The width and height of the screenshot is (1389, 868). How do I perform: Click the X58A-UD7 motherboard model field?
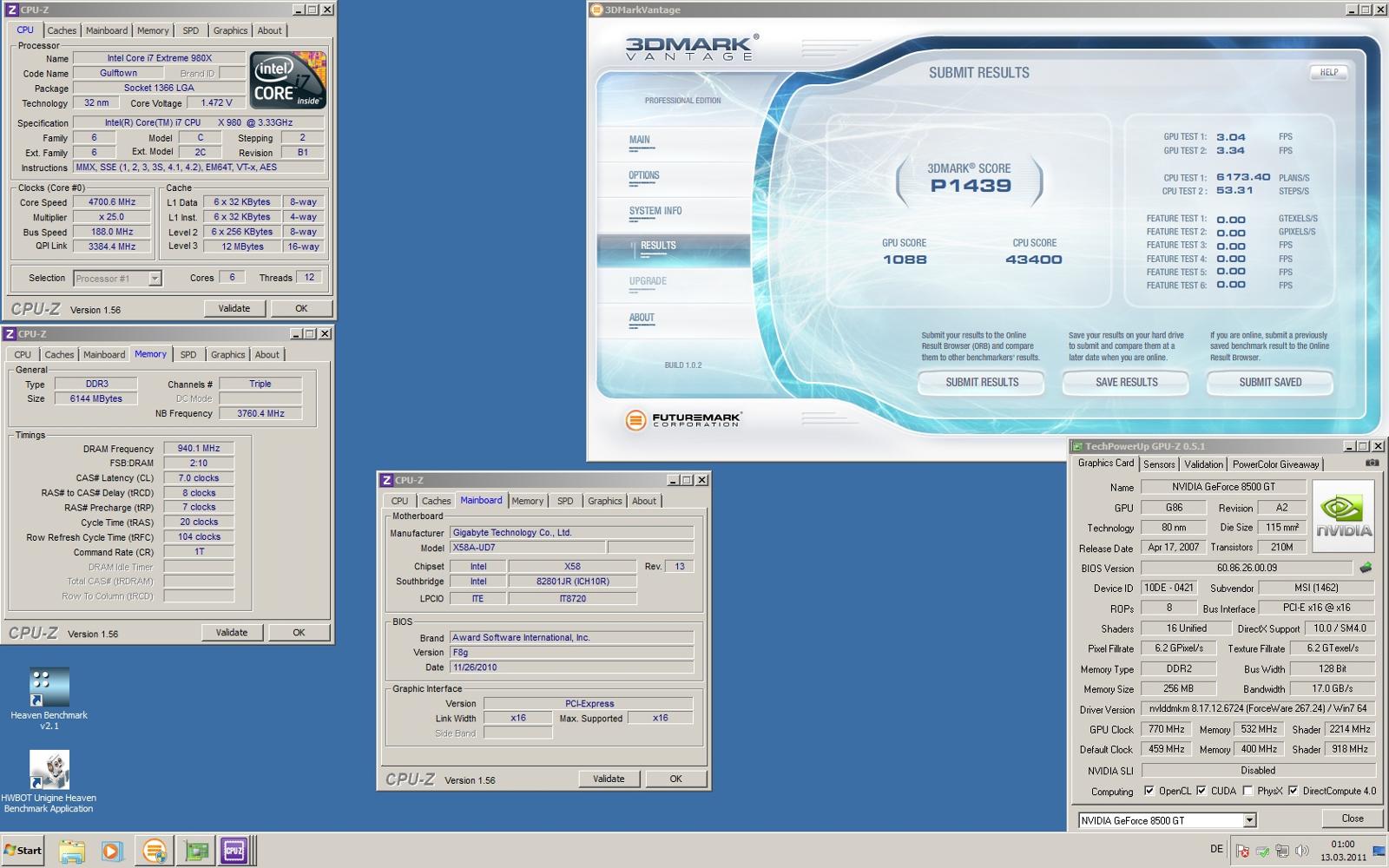pyautogui.click(x=527, y=548)
